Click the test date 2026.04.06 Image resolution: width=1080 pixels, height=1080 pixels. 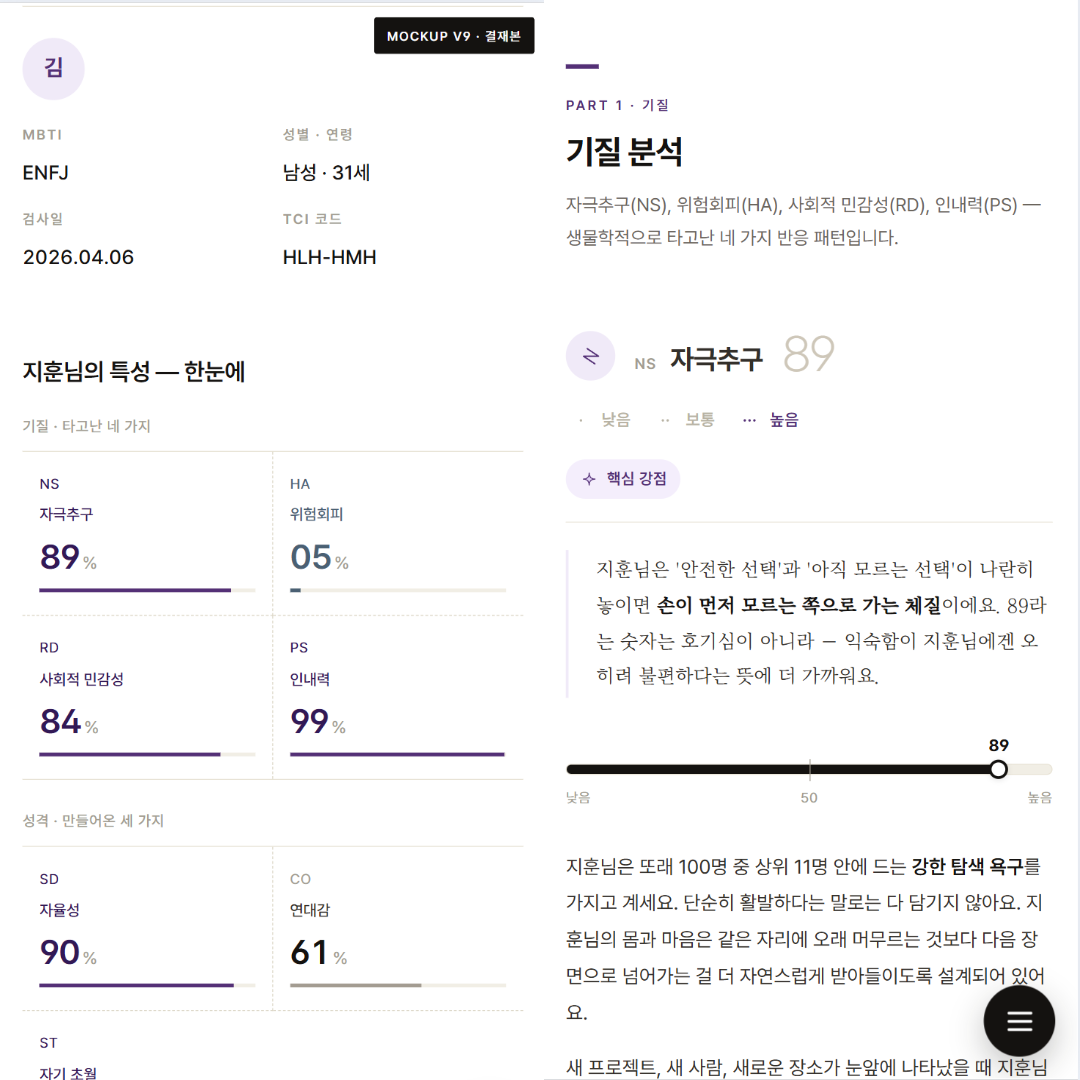tap(78, 258)
